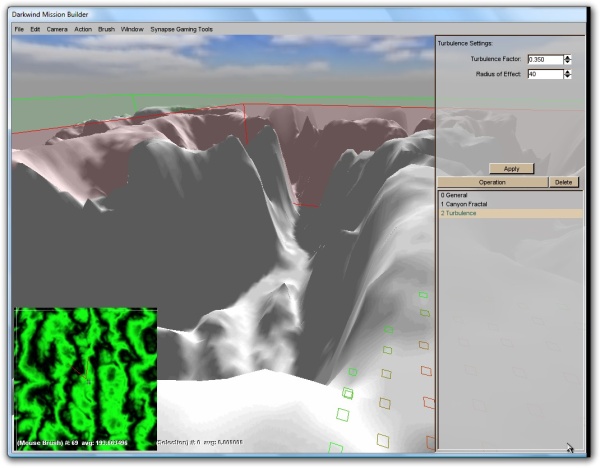The image size is (600, 468).
Task: Click the Delete button
Action: [564, 183]
